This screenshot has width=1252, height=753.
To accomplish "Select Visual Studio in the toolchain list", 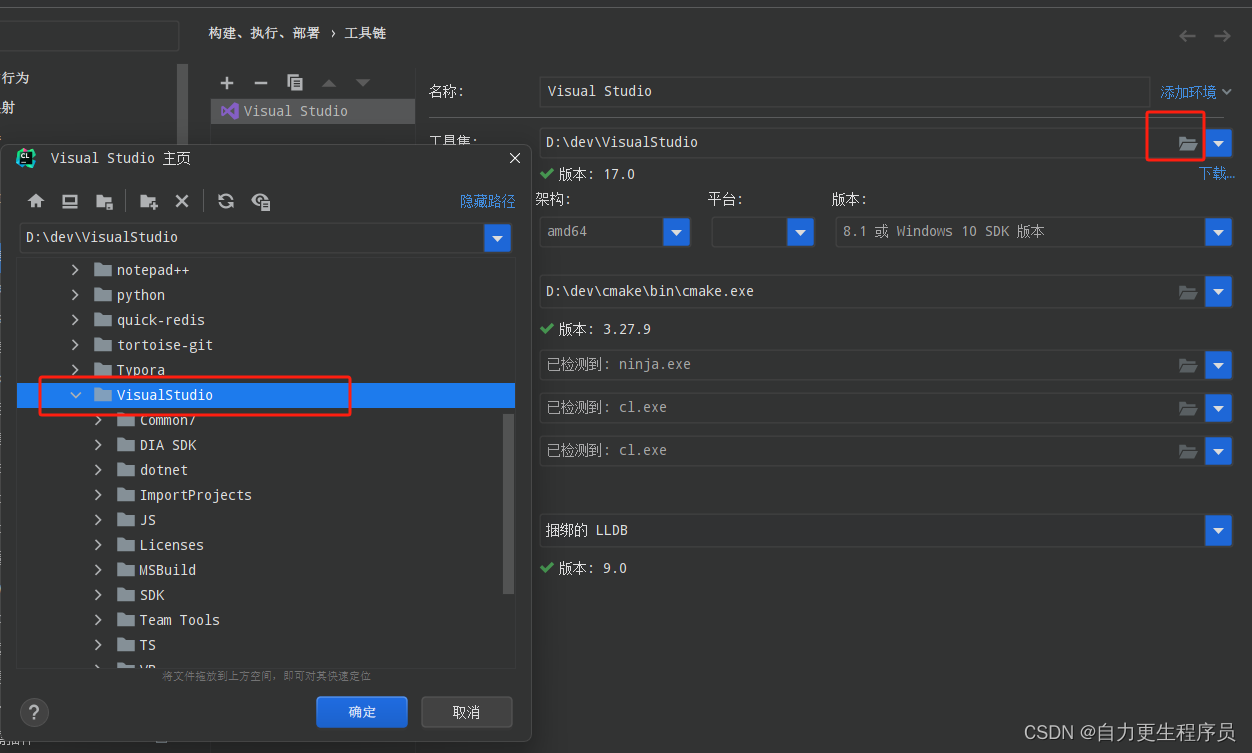I will (x=313, y=111).
